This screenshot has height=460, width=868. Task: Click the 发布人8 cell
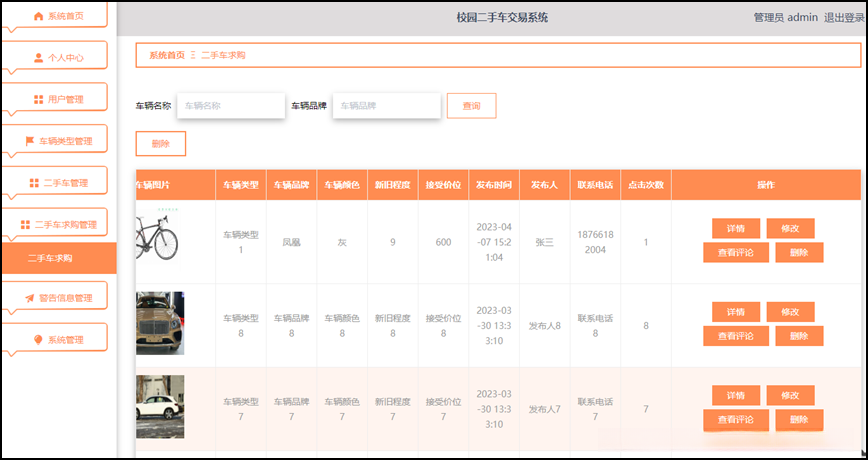tap(545, 326)
